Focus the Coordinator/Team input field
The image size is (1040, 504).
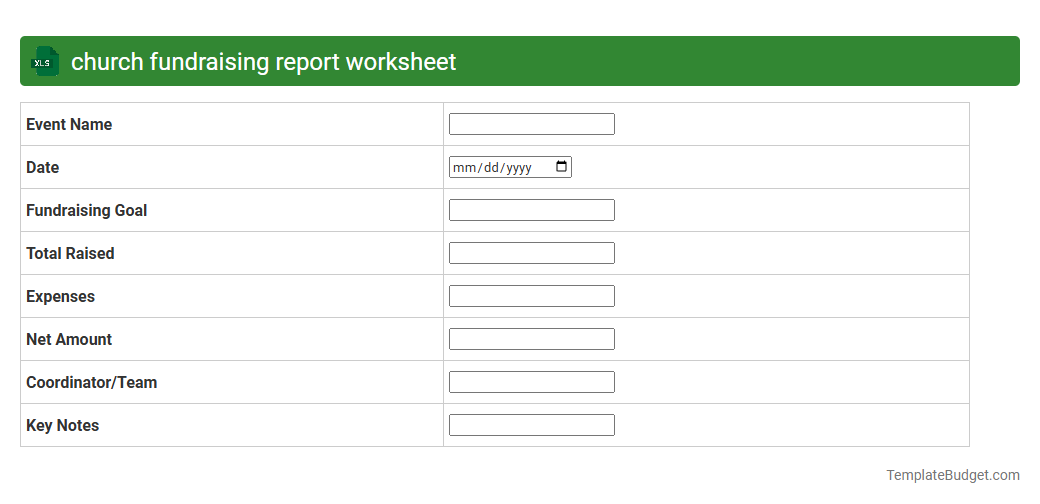(531, 382)
